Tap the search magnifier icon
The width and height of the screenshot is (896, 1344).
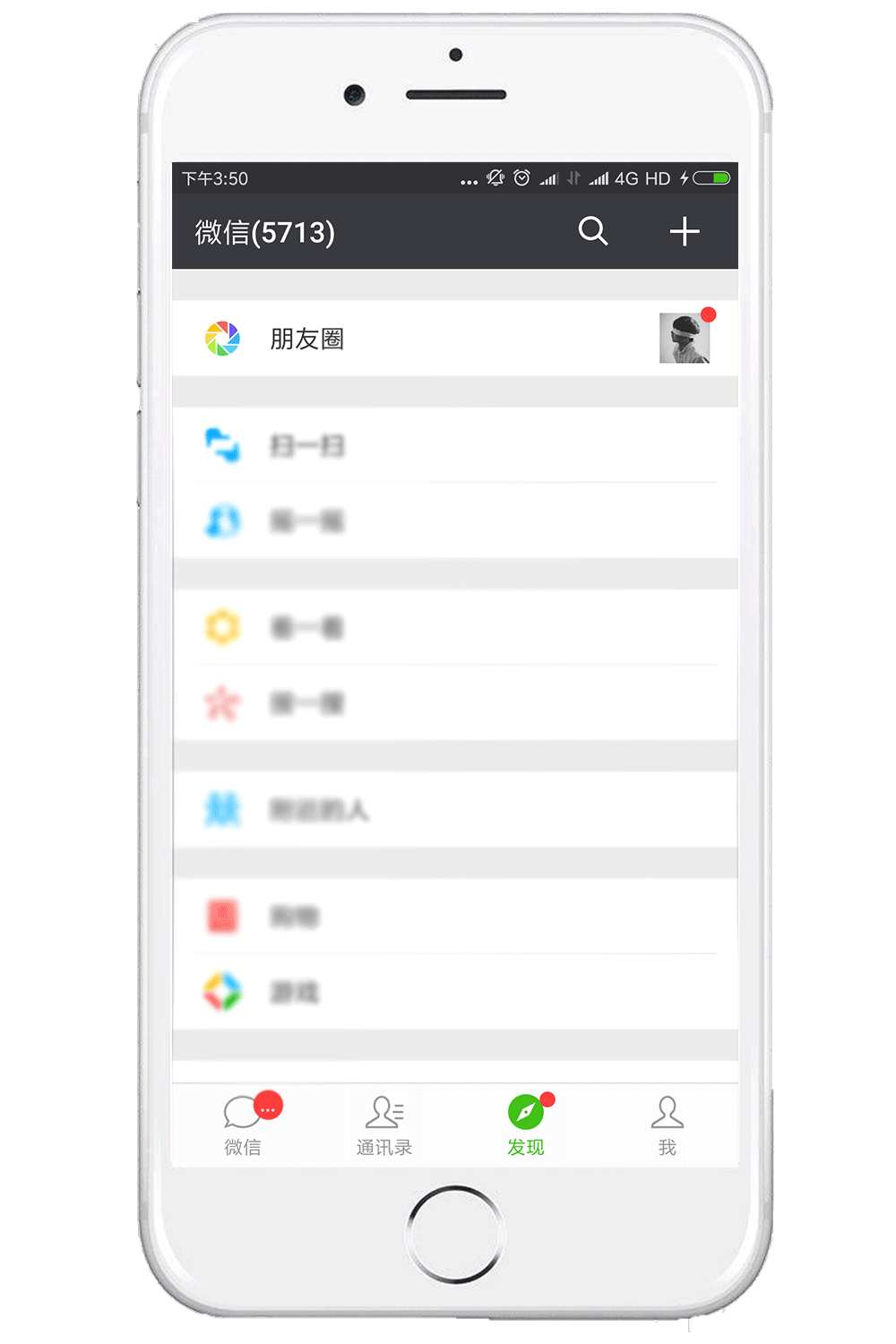point(593,231)
